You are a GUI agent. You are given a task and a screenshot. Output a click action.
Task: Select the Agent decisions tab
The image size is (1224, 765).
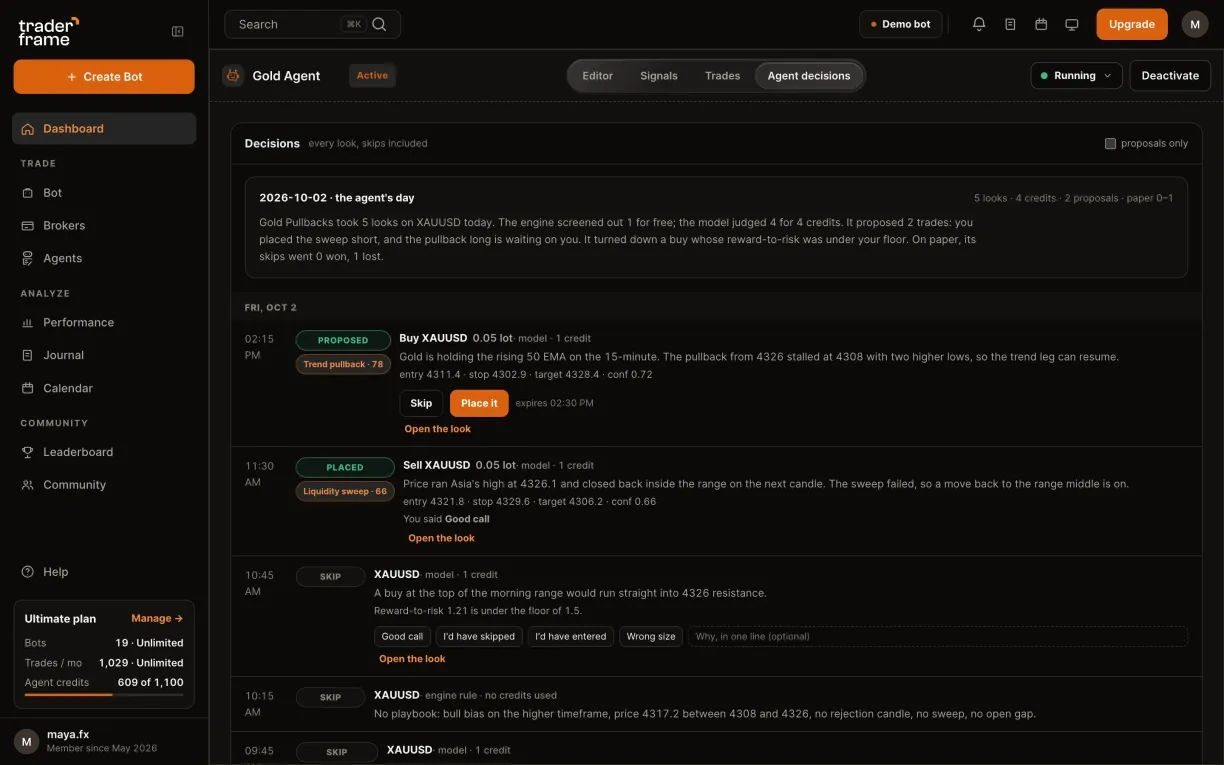click(809, 75)
